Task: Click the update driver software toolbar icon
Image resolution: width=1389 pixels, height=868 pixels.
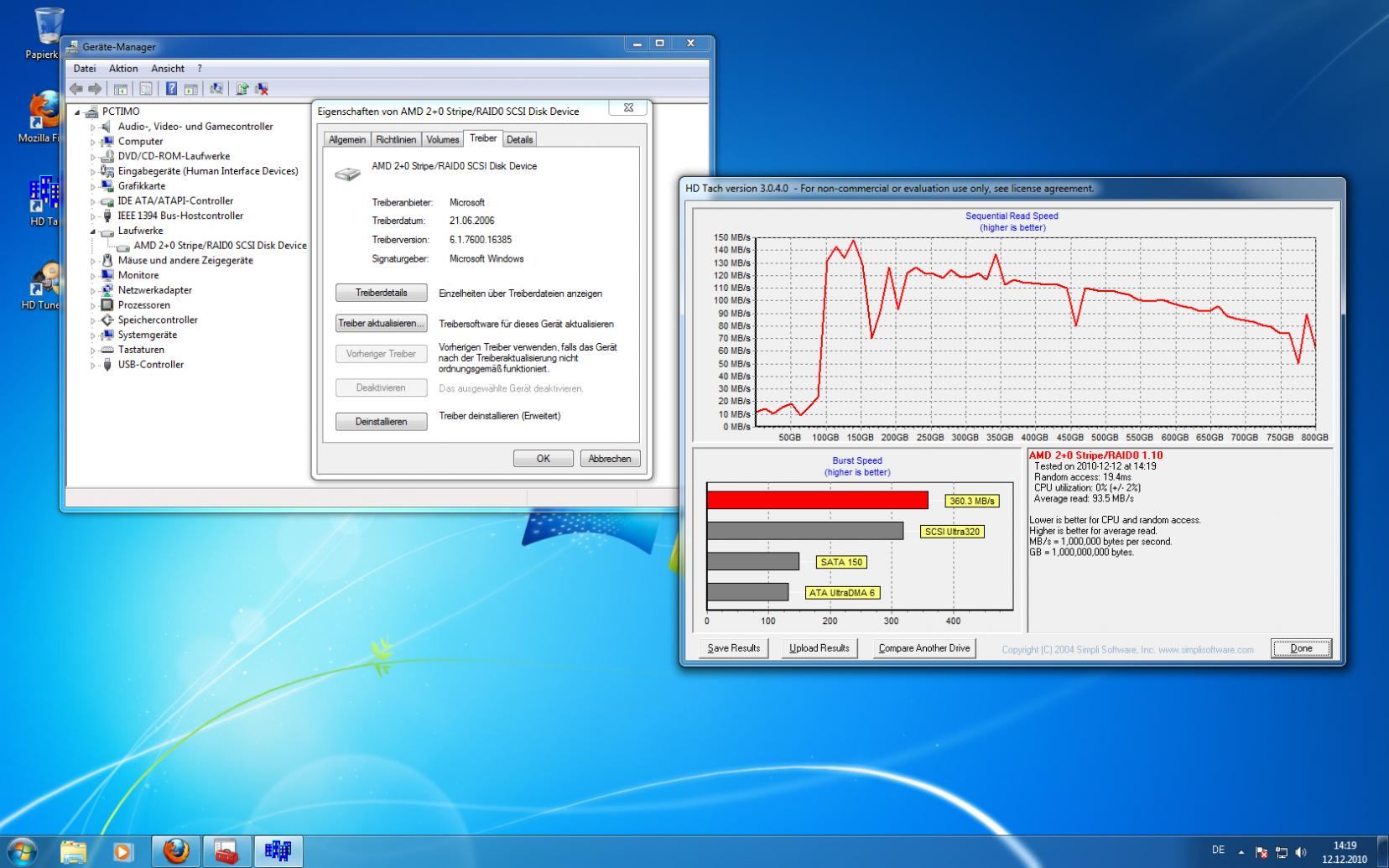Action: coord(242,89)
